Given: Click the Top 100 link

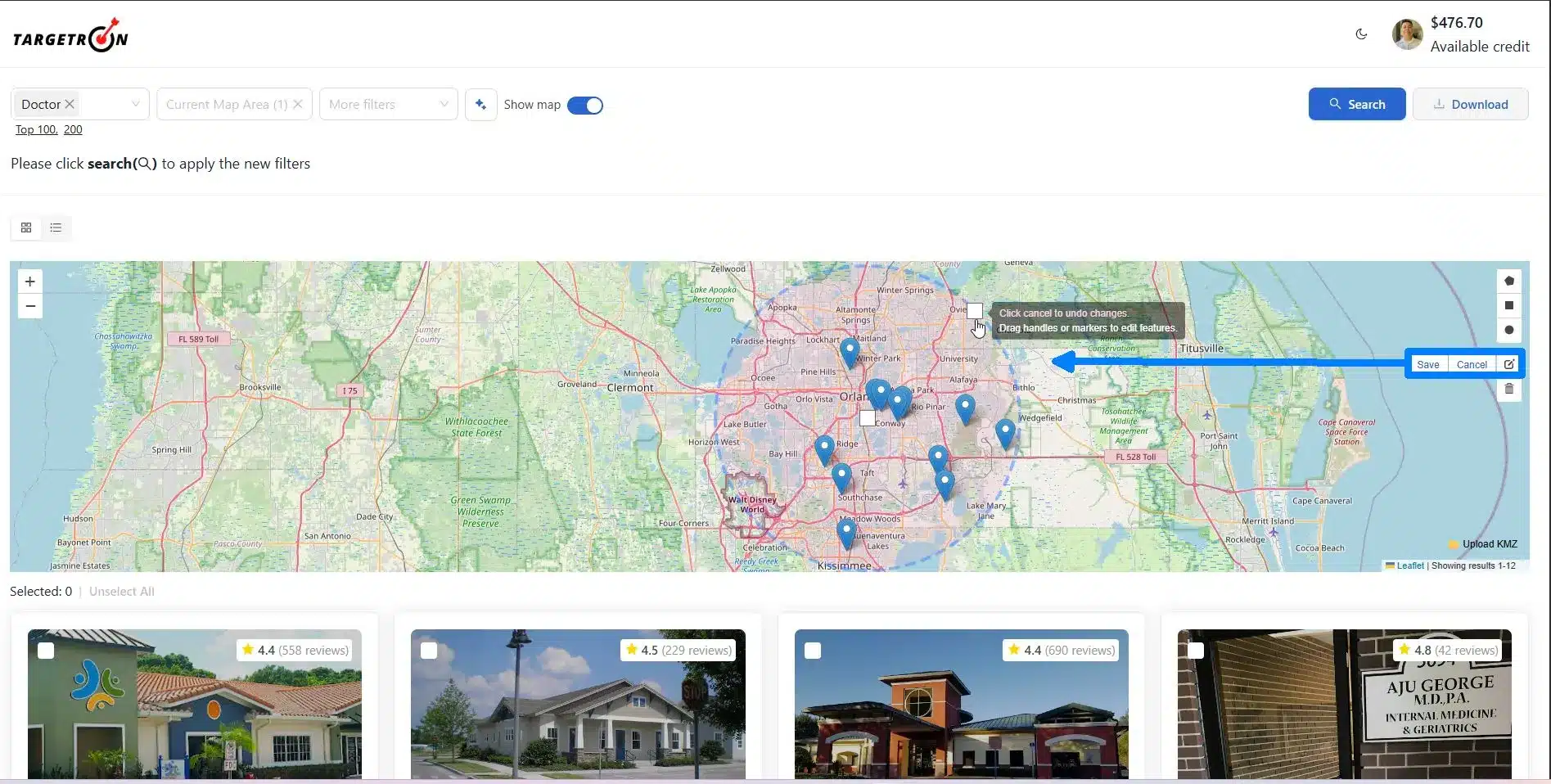Looking at the screenshot, I should [x=36, y=129].
